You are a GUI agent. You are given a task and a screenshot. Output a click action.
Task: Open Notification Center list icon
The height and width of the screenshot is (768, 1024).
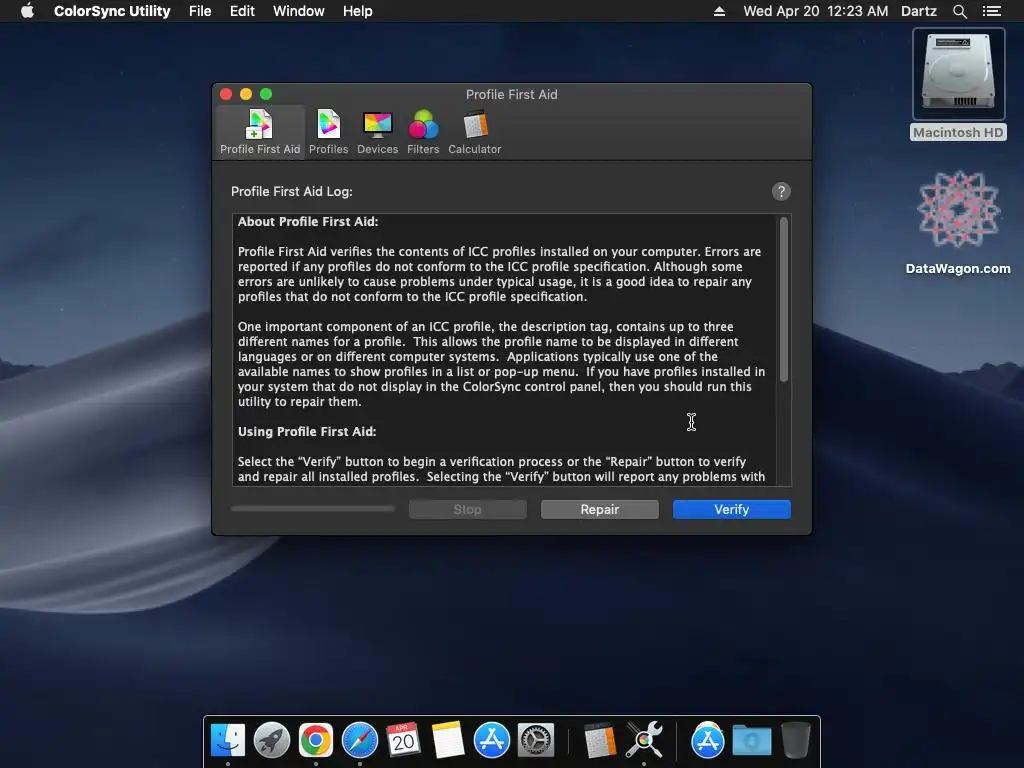[991, 11]
